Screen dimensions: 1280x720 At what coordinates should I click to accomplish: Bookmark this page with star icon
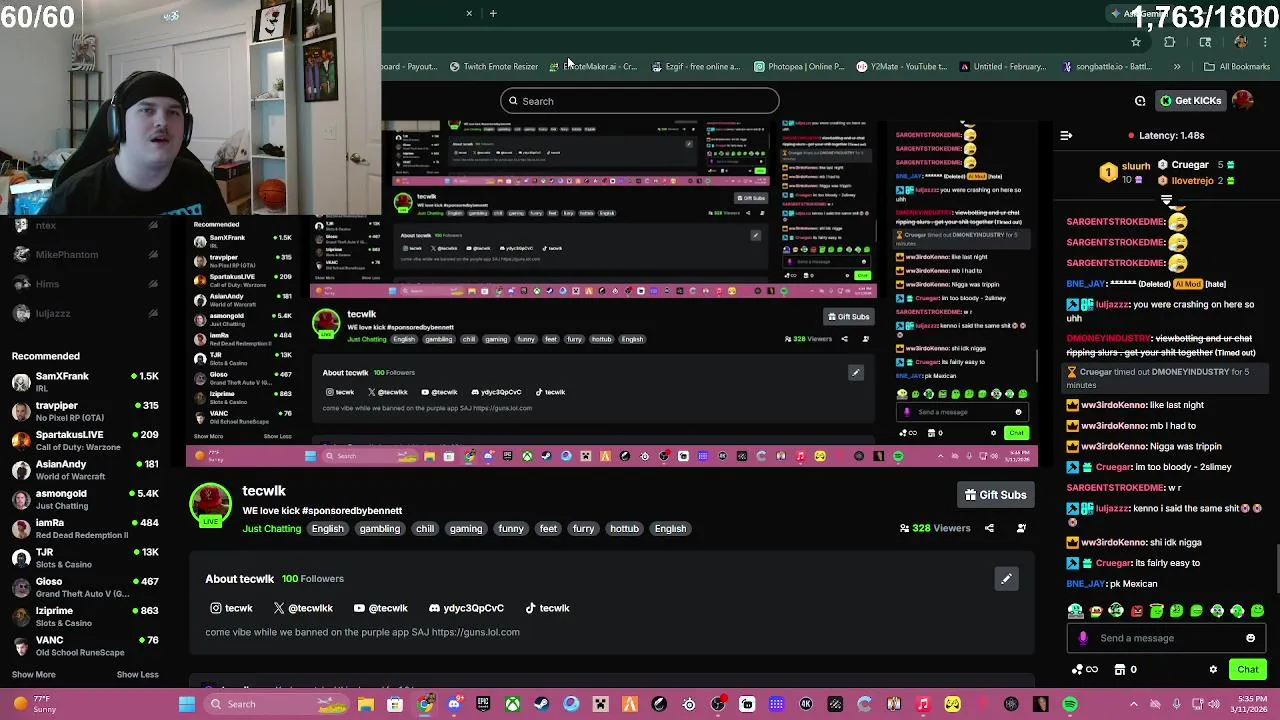(1136, 42)
